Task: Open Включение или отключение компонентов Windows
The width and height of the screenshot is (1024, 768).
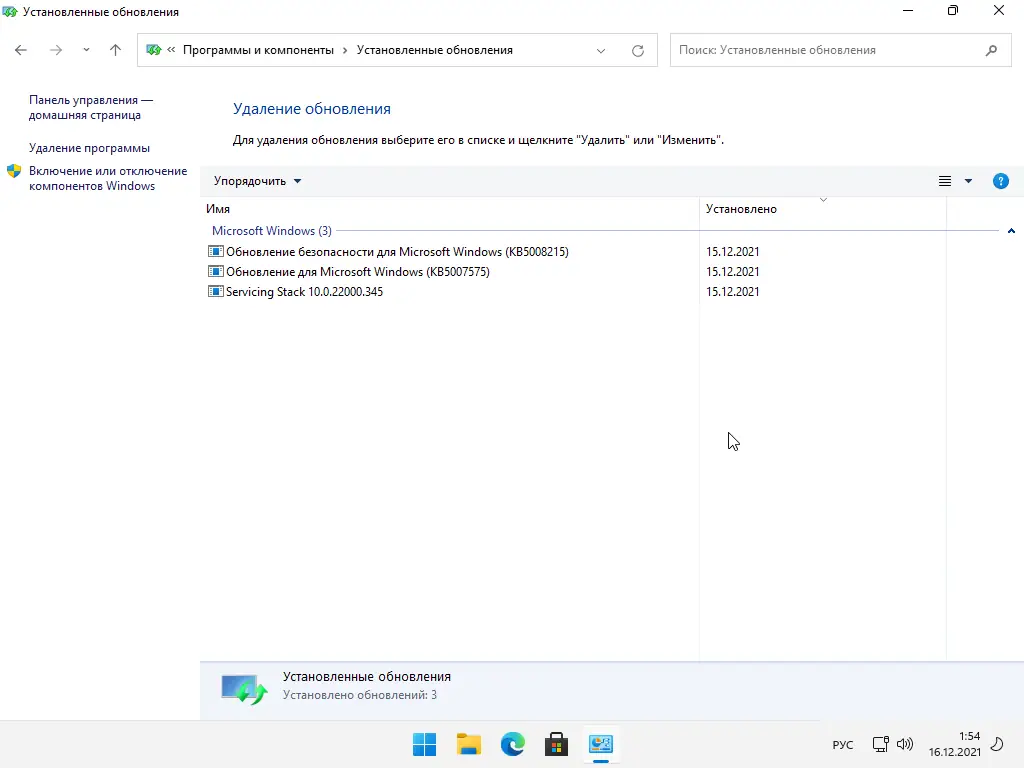Action: [x=108, y=178]
